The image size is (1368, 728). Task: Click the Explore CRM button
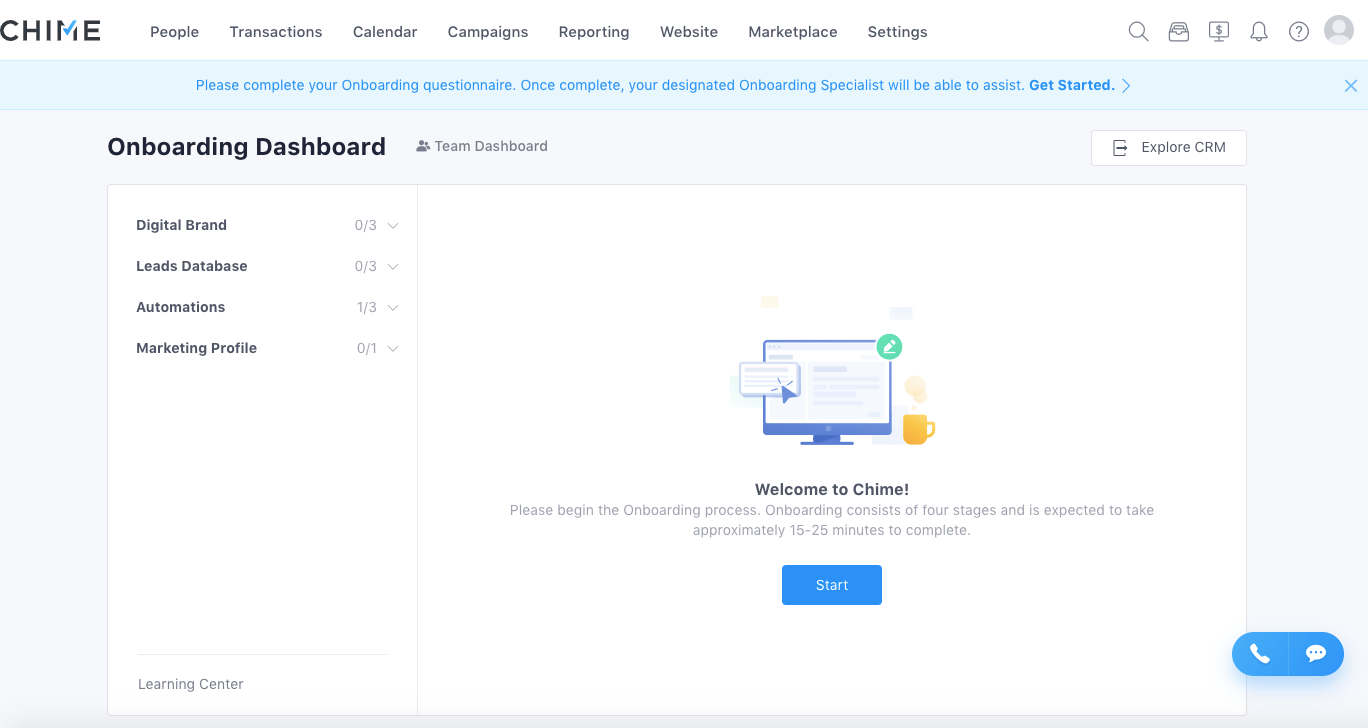tap(1169, 148)
